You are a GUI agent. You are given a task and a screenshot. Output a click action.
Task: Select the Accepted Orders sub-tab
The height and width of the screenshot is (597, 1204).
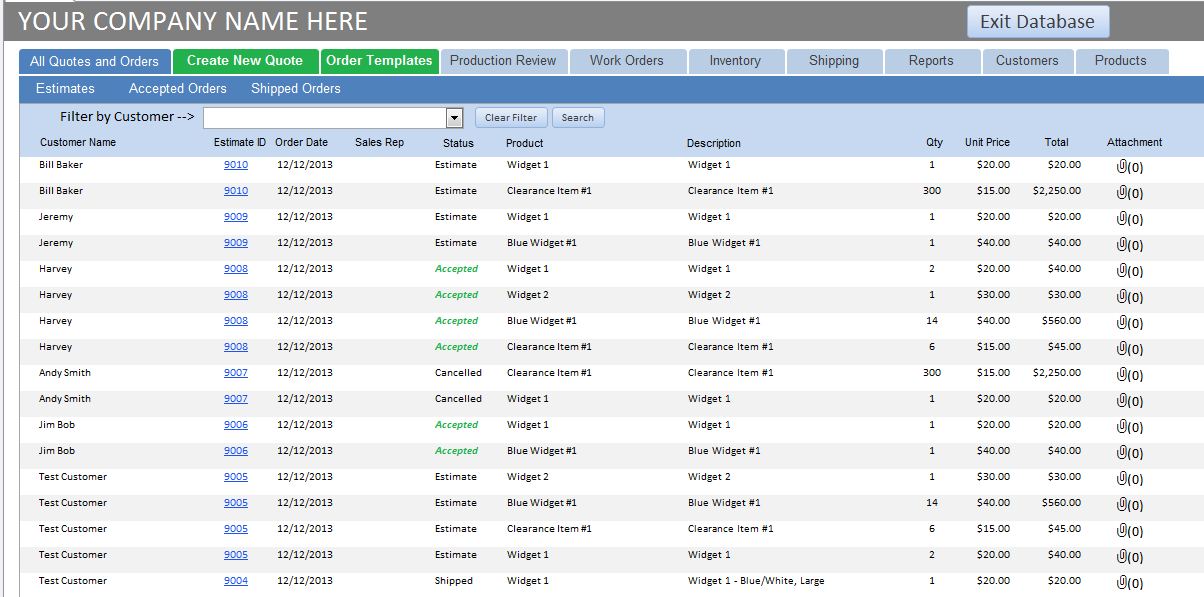click(177, 89)
